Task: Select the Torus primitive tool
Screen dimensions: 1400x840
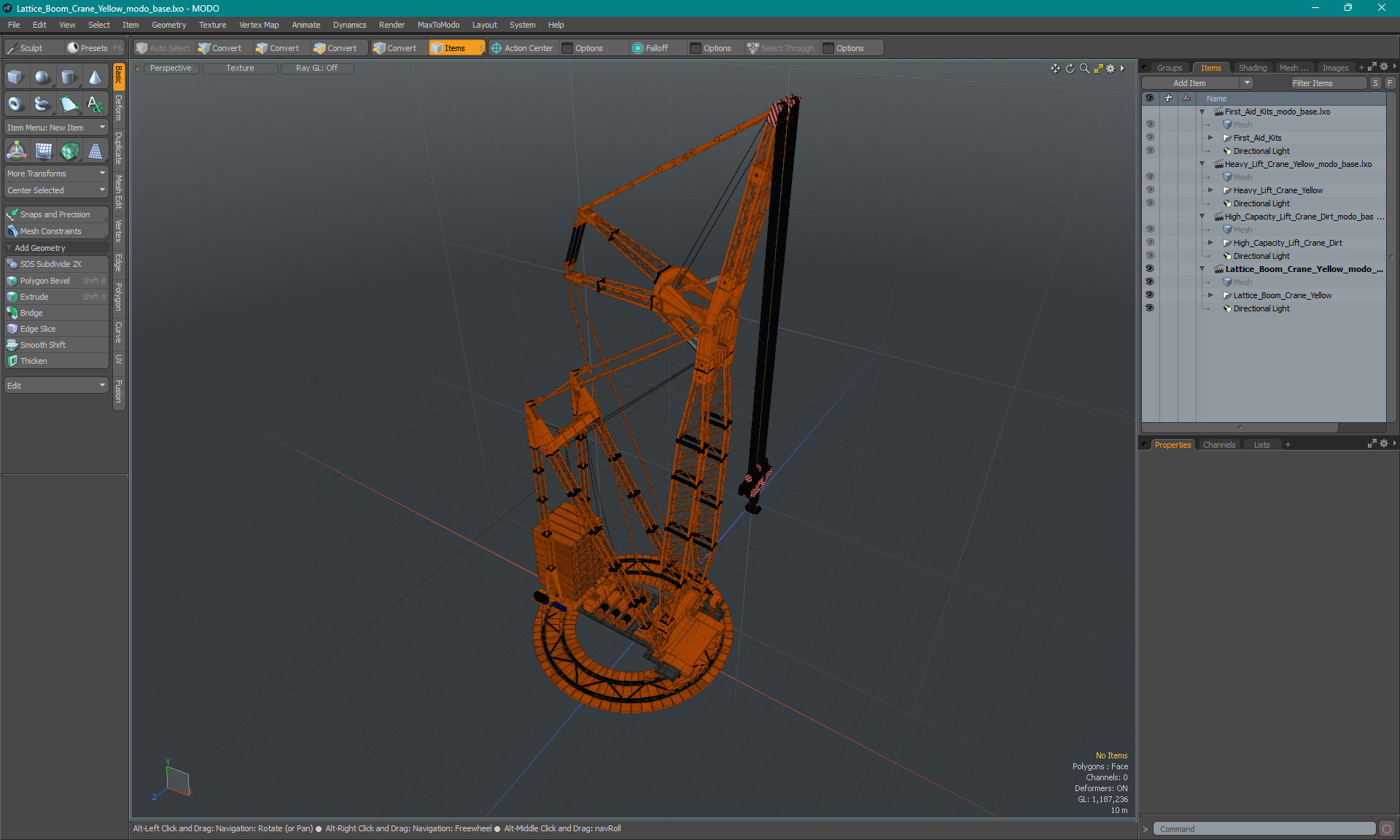Action: (16, 104)
